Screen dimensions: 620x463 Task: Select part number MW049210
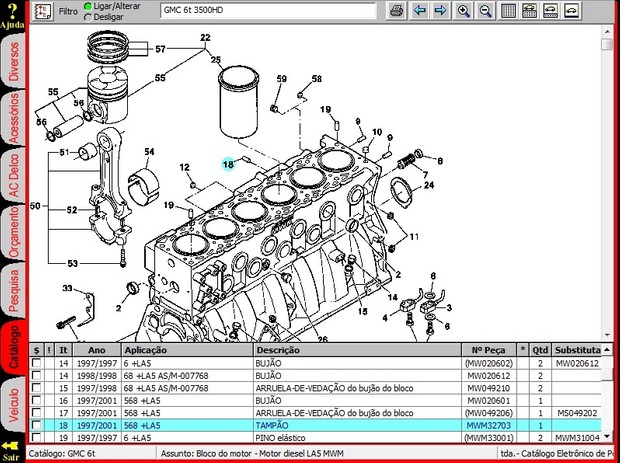pyautogui.click(x=489, y=388)
